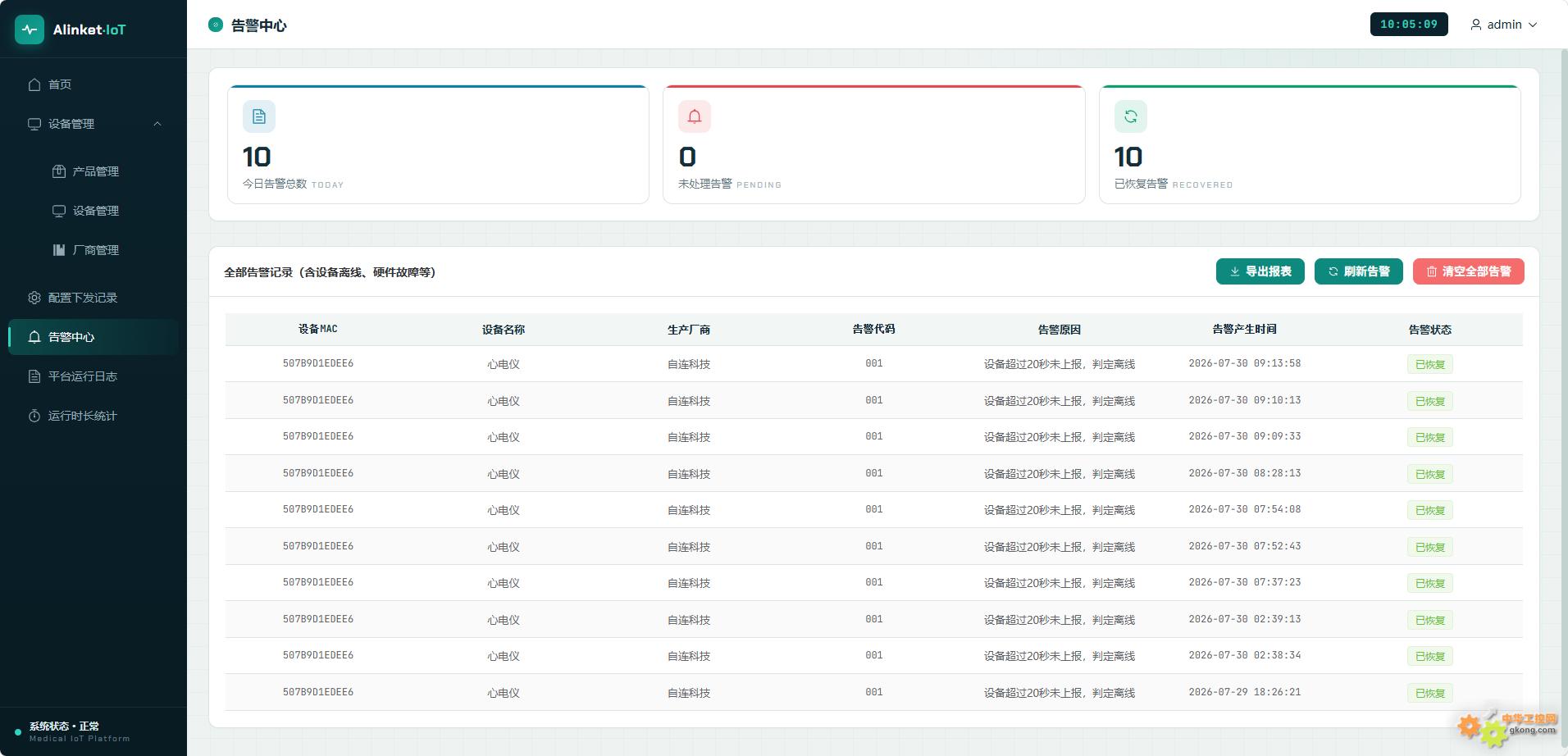Screen dimensions: 1568x756
Task: Click the gear icon beside 配置下发记录
Action: [x=34, y=298]
